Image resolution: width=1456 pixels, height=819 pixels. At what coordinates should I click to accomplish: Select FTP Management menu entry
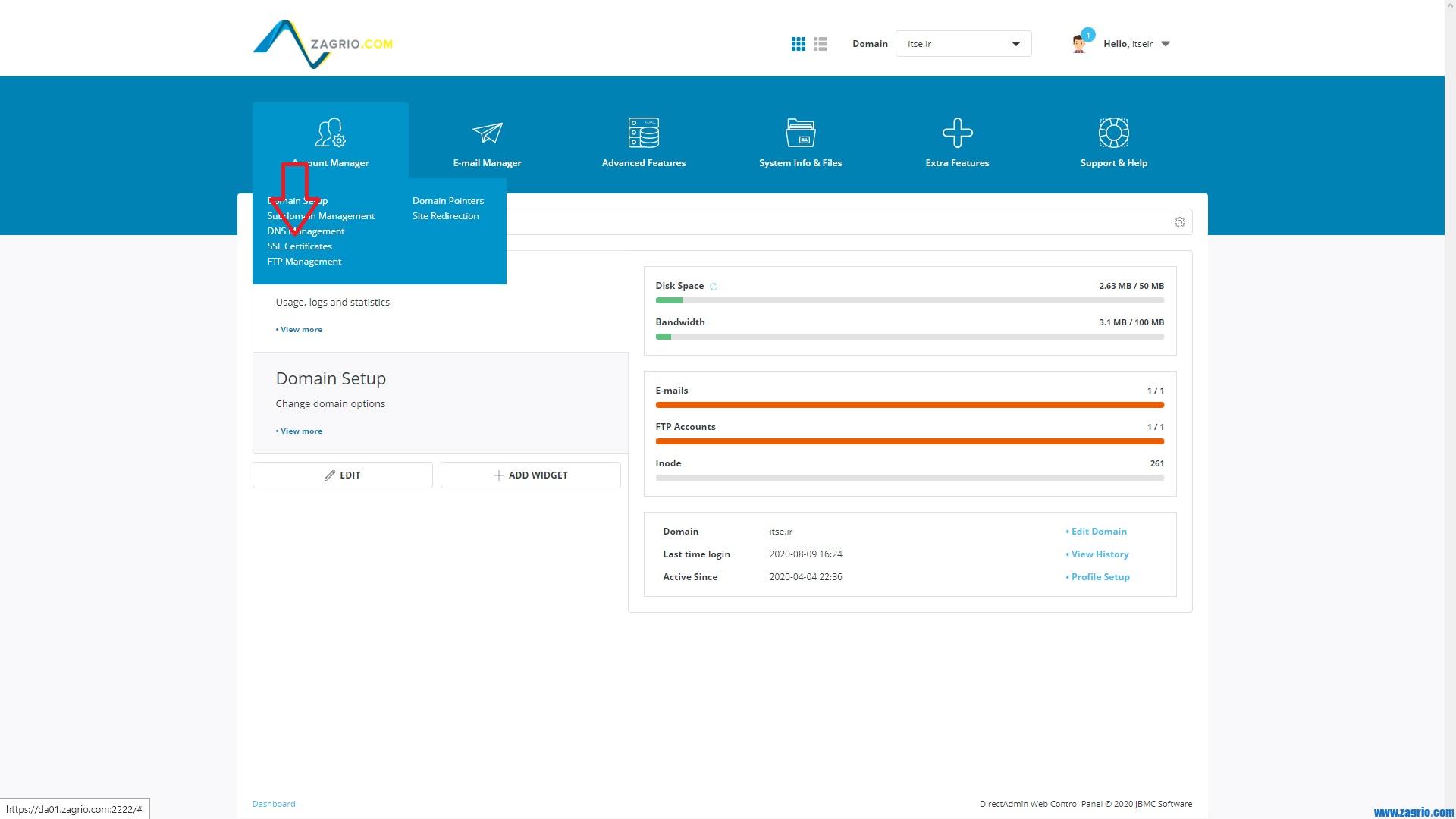(x=304, y=262)
